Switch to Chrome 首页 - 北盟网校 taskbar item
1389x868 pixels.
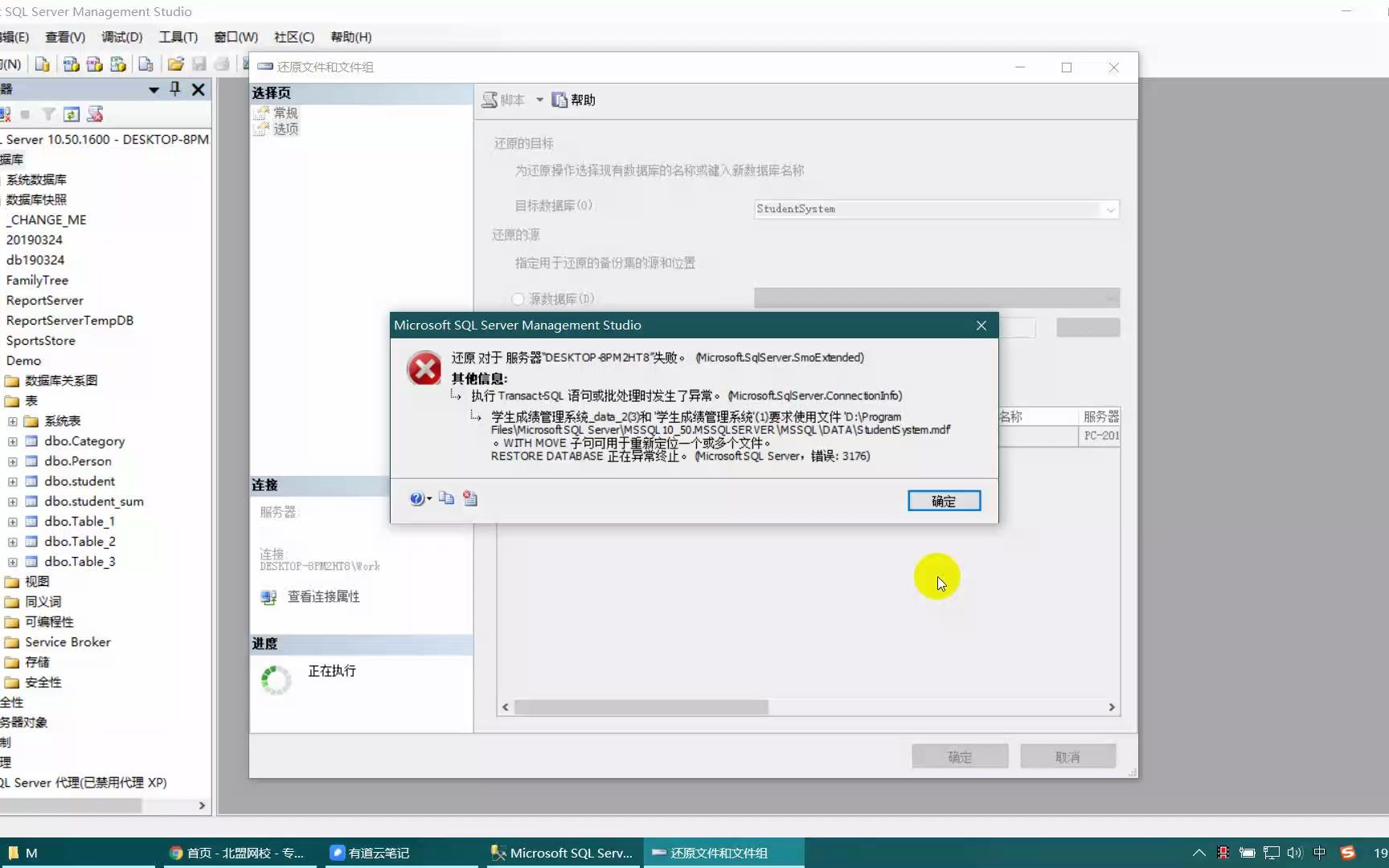pos(240,853)
